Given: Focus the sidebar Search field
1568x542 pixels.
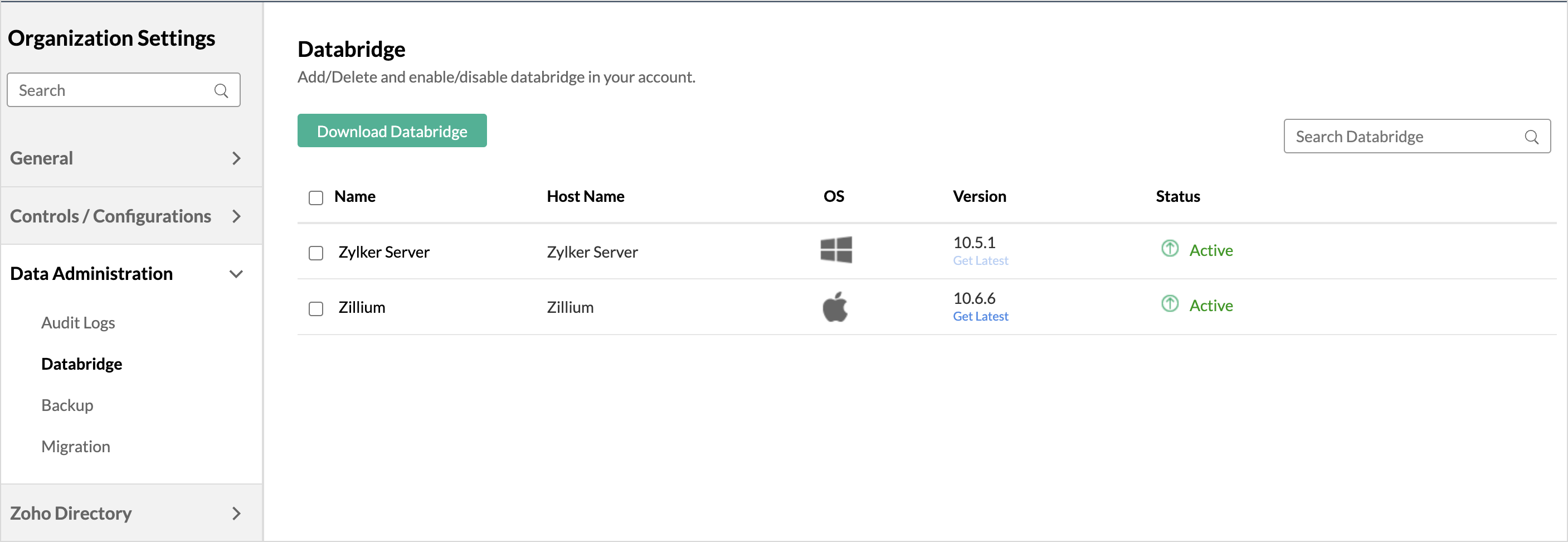Looking at the screenshot, I should pos(124,90).
